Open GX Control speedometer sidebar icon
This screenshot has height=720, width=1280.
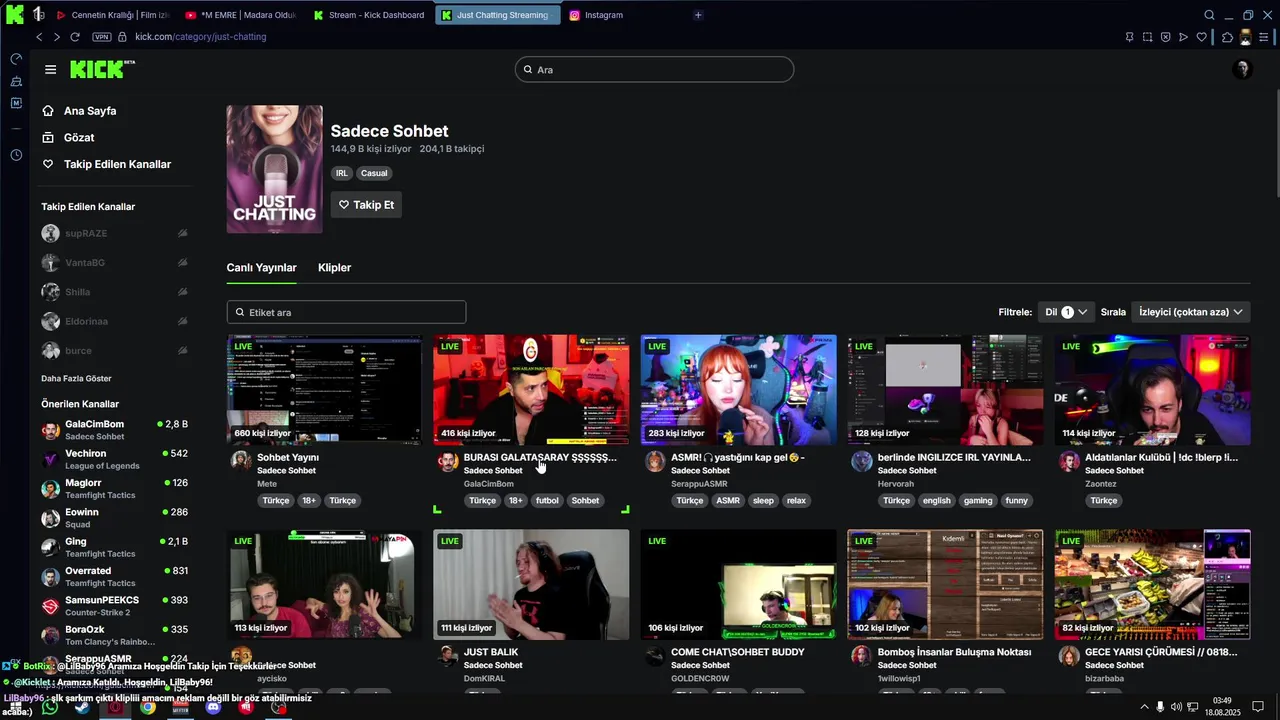click(x=16, y=59)
